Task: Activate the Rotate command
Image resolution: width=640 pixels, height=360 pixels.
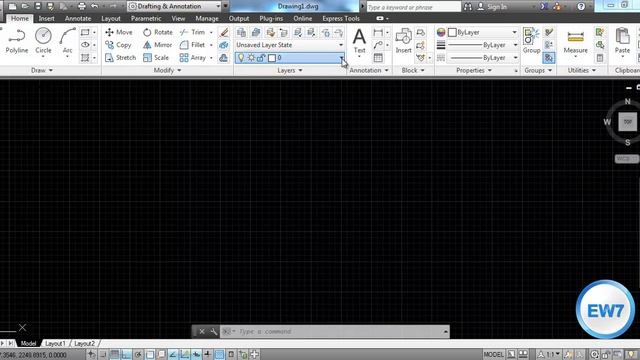Action: pyautogui.click(x=158, y=32)
